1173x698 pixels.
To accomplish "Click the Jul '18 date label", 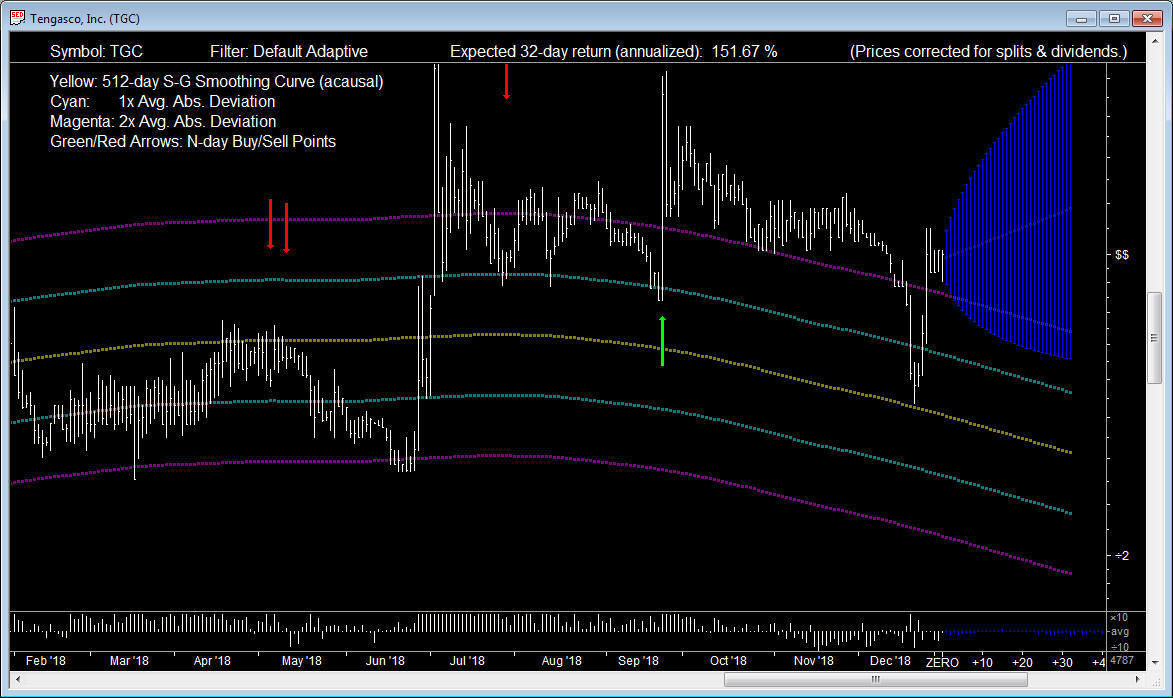I will click(x=467, y=661).
